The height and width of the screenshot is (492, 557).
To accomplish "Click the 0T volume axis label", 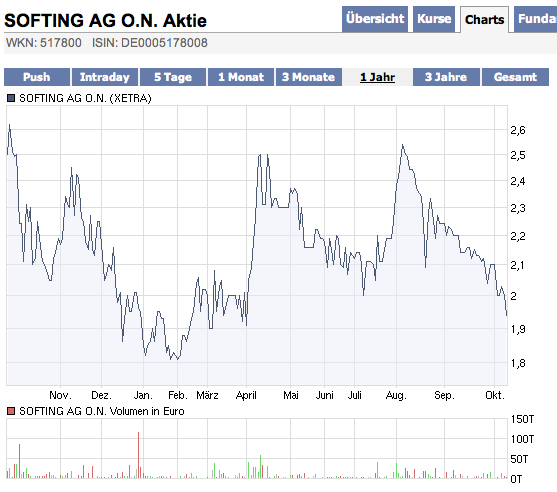I will pos(516,480).
